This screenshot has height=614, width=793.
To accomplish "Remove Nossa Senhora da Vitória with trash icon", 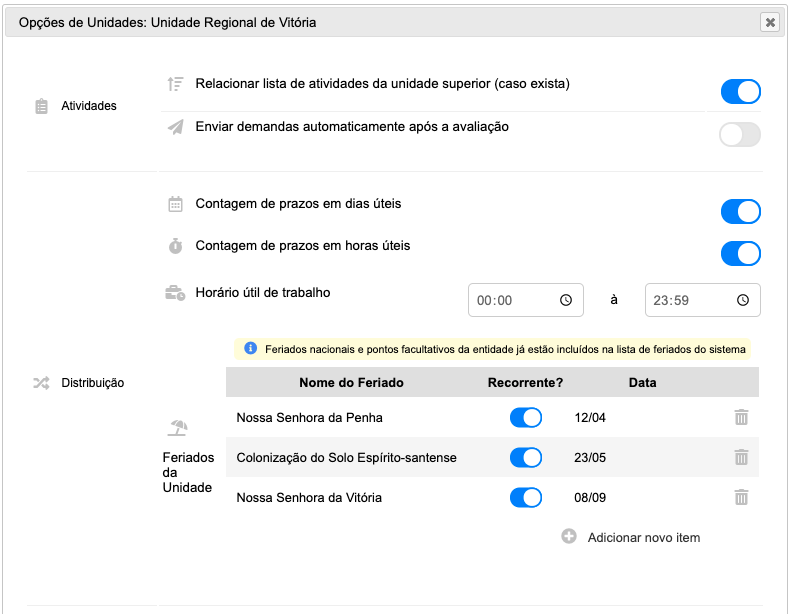I will 741,497.
